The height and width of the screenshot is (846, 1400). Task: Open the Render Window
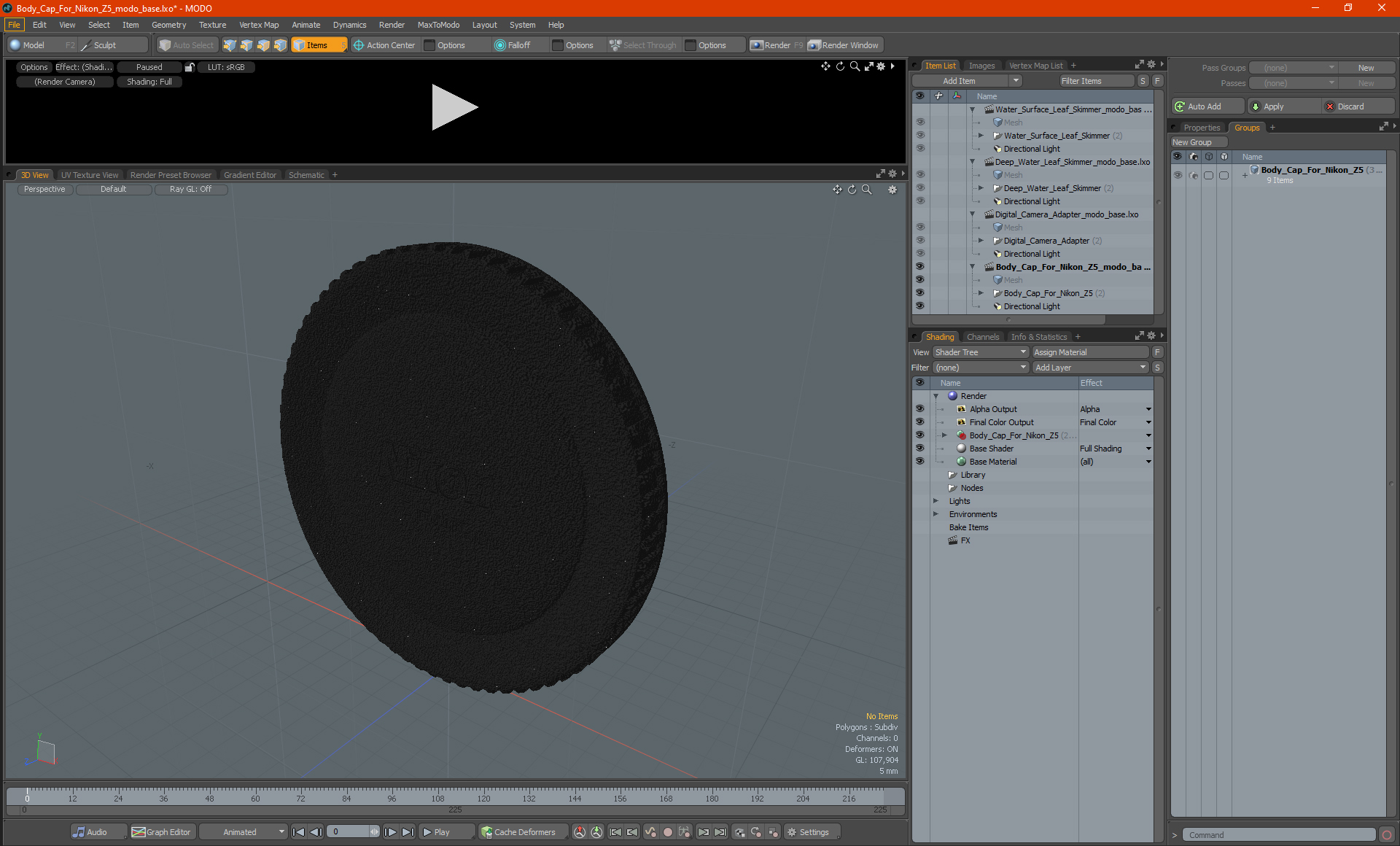(844, 45)
